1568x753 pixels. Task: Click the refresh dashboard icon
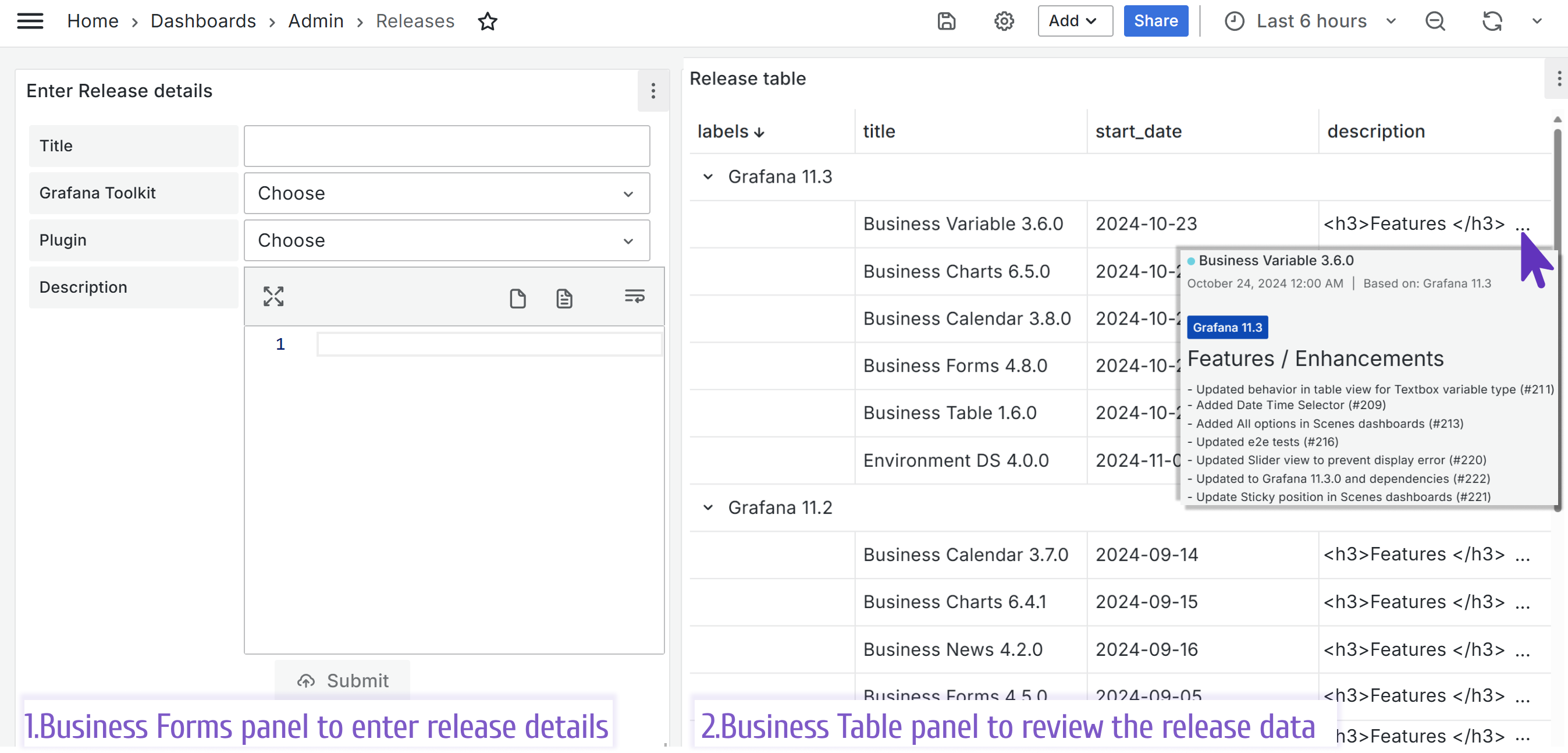pos(1491,20)
